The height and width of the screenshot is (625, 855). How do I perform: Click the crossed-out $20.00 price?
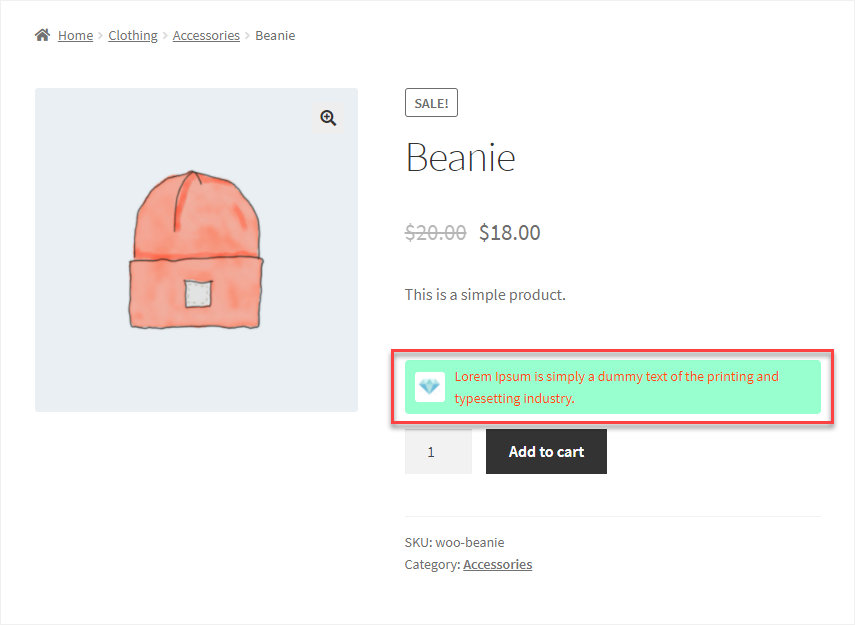[x=435, y=233]
